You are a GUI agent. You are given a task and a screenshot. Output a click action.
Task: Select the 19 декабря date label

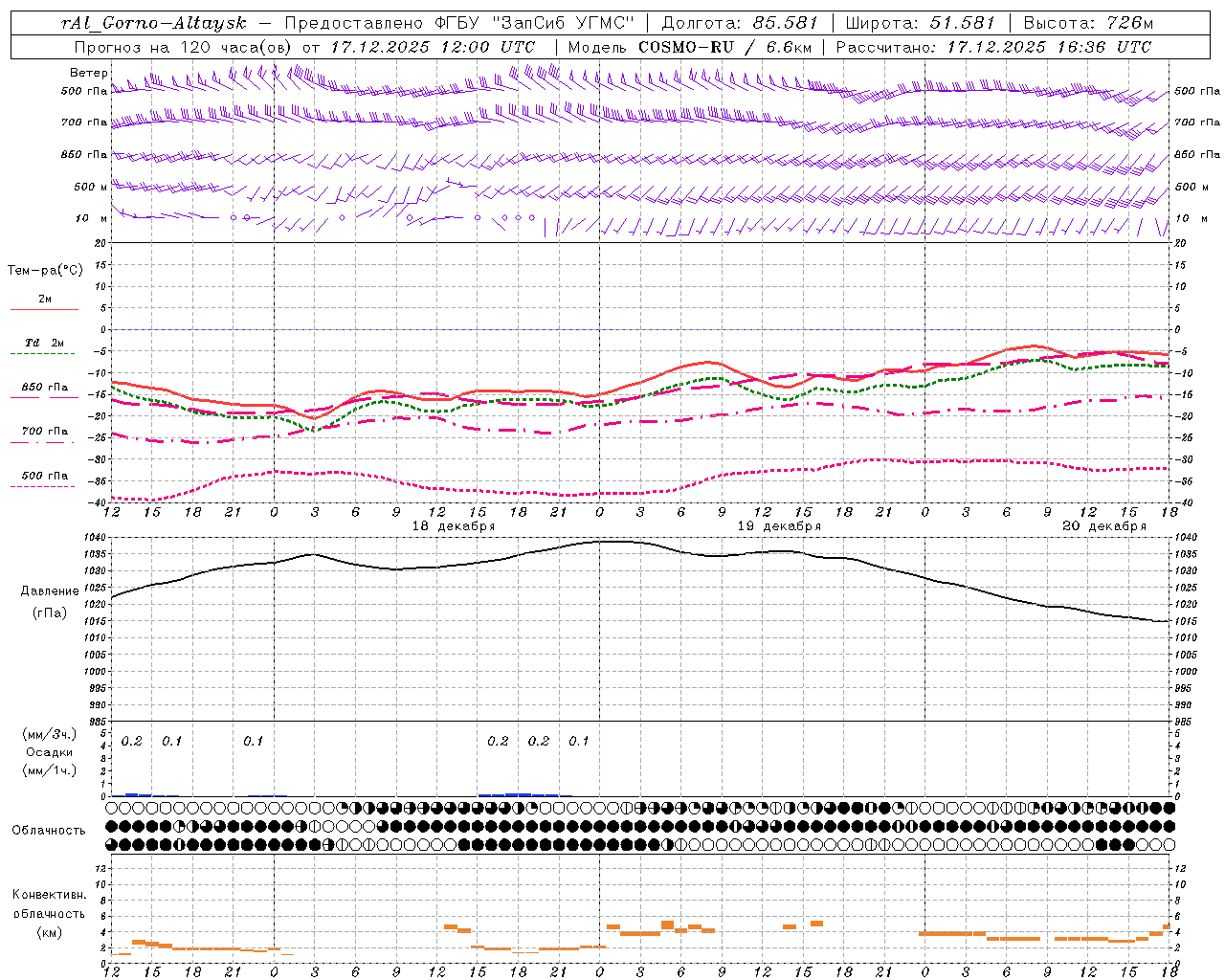pos(778,526)
